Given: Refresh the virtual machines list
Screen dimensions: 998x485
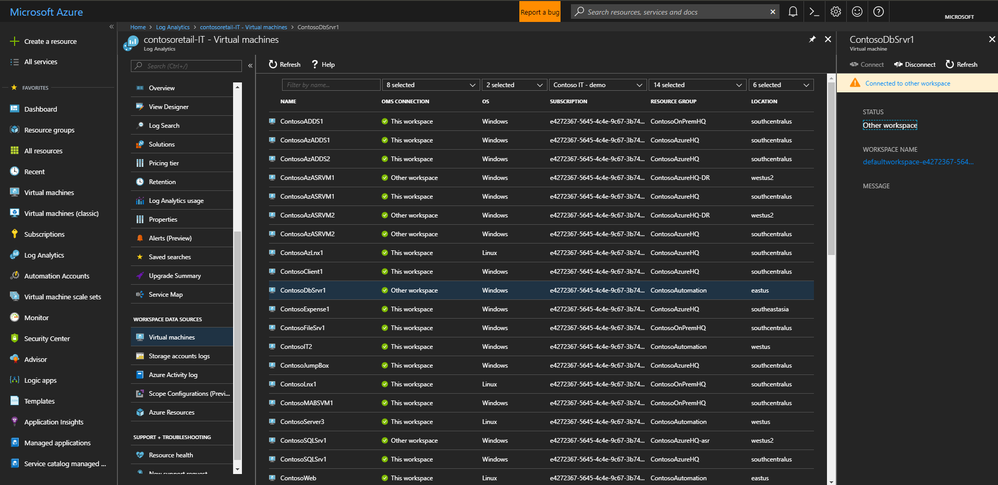Looking at the screenshot, I should coord(284,64).
